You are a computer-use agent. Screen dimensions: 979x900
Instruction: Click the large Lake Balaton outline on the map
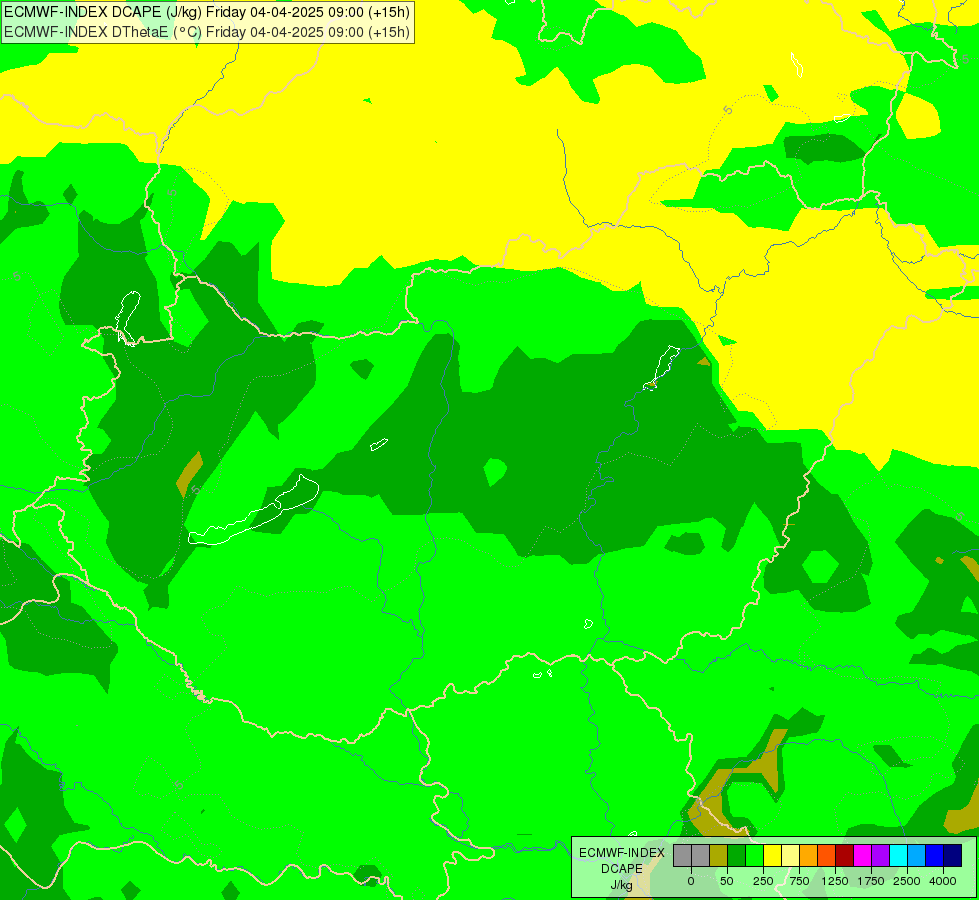[253, 512]
